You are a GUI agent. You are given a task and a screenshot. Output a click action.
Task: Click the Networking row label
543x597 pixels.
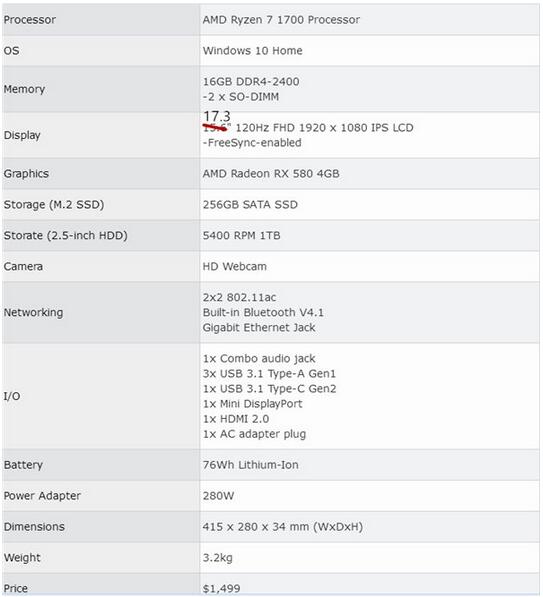[34, 313]
